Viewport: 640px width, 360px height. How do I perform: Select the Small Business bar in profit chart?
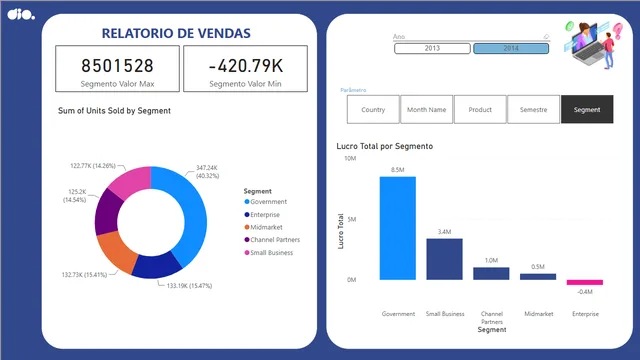point(444,259)
